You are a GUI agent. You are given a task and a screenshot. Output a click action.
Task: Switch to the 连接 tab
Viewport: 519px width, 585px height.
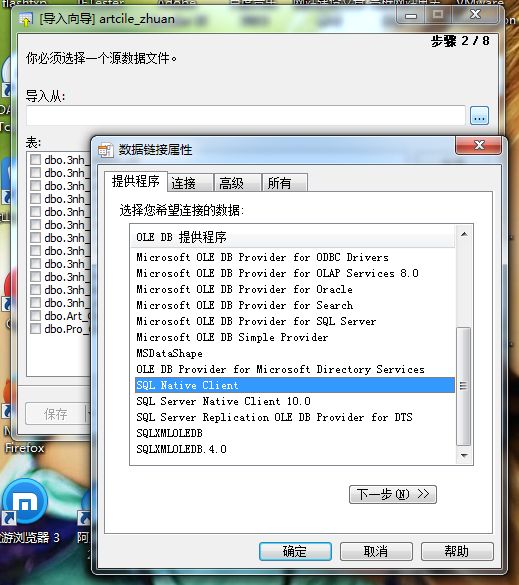(191, 183)
